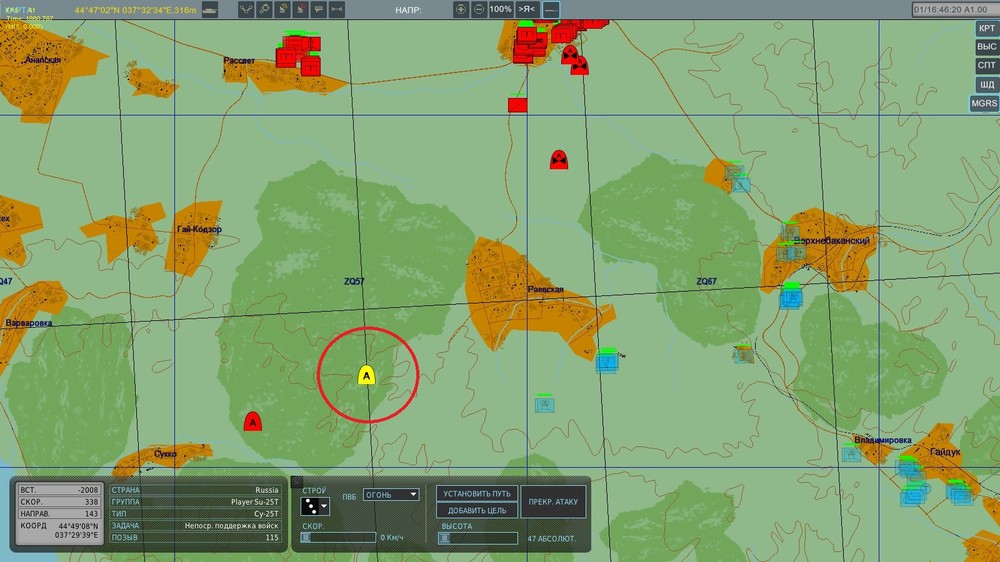The image size is (1000, 562).
Task: Click the ZQ67 grid label
Action: (x=706, y=281)
